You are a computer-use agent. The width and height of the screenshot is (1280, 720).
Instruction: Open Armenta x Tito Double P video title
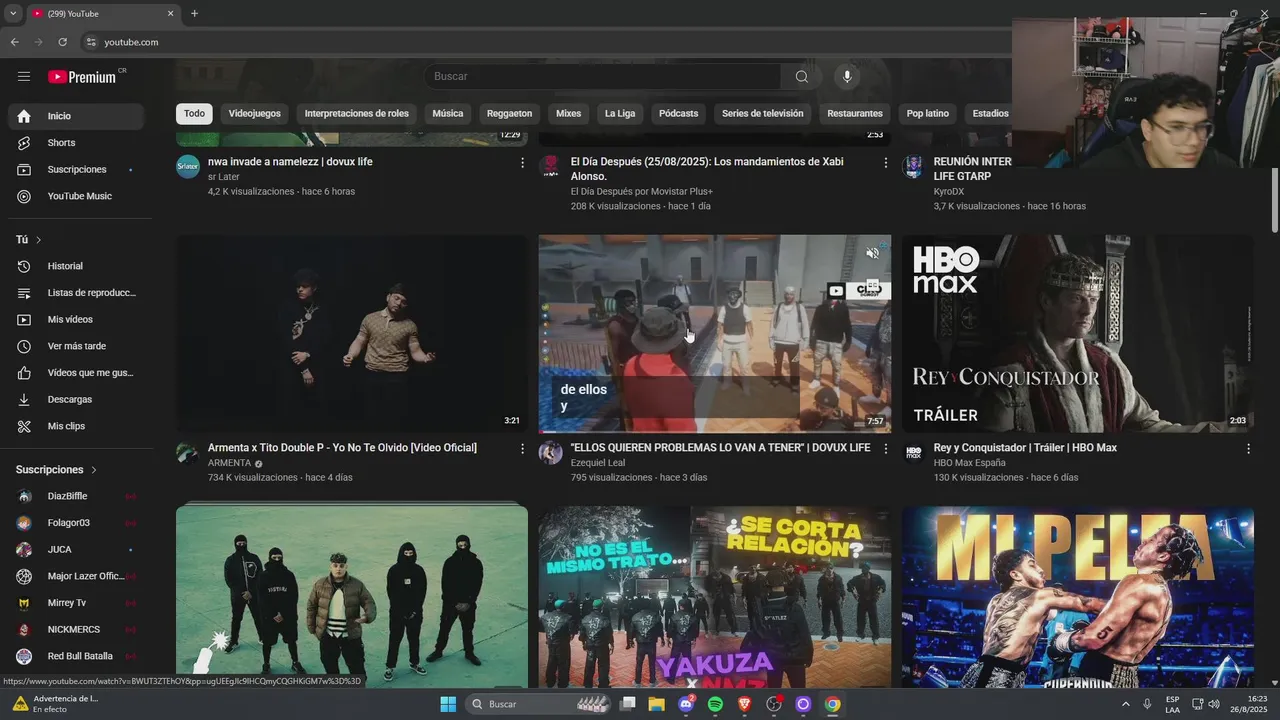342,448
